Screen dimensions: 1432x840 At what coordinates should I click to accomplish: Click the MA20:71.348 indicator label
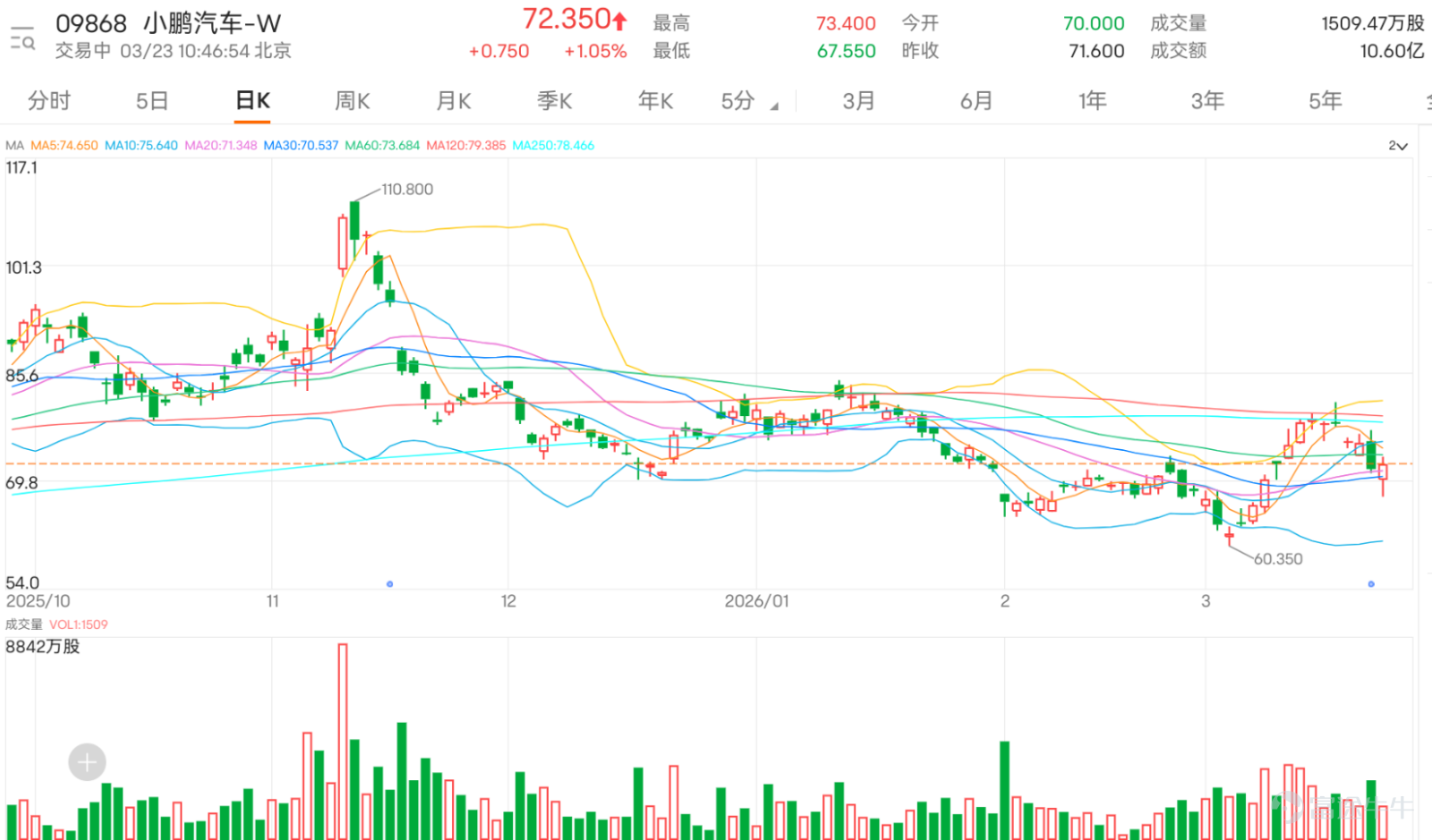tap(221, 146)
